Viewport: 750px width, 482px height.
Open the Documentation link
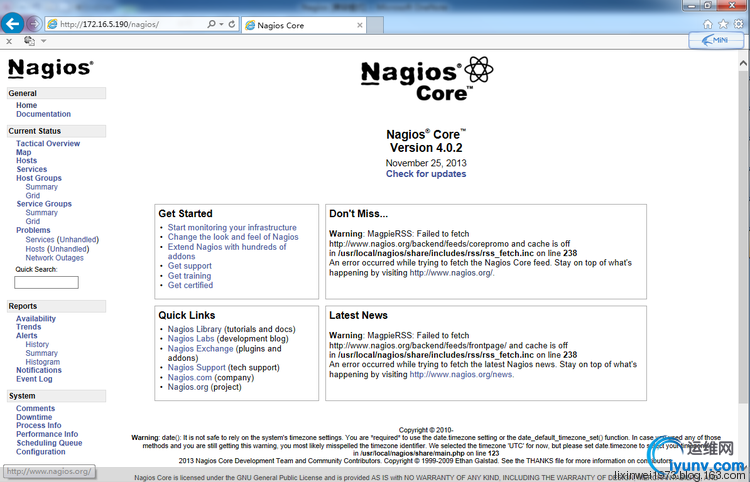click(x=44, y=114)
